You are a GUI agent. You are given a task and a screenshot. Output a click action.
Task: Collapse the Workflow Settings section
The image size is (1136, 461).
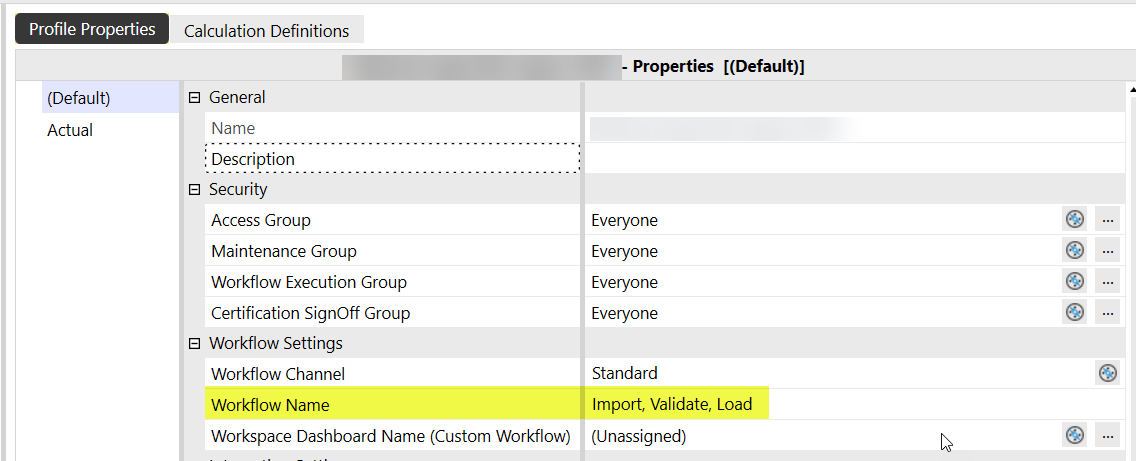click(195, 343)
